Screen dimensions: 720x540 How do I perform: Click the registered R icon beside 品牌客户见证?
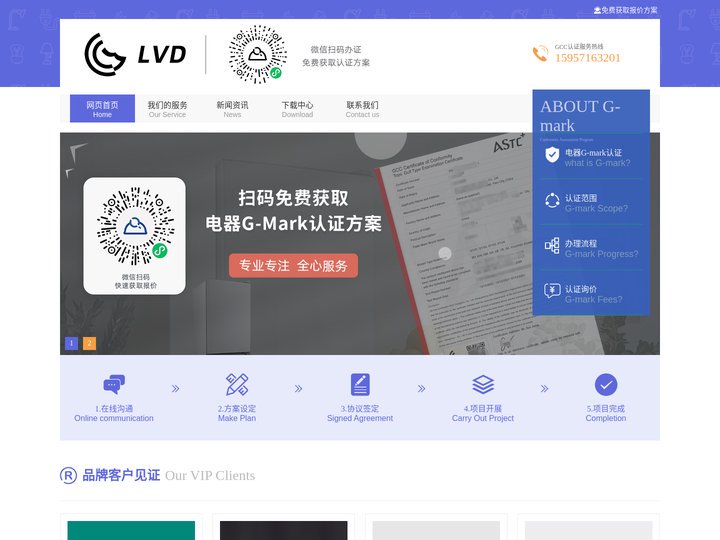(x=68, y=475)
